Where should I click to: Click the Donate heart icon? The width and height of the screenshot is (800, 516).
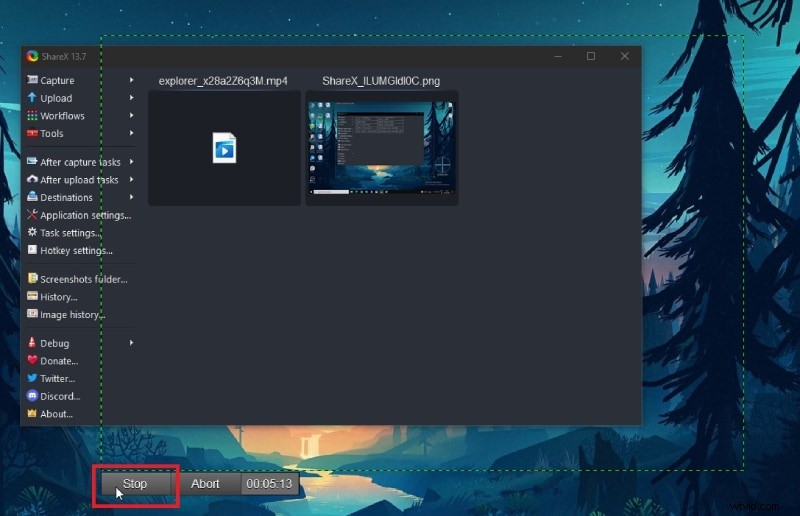[32, 360]
